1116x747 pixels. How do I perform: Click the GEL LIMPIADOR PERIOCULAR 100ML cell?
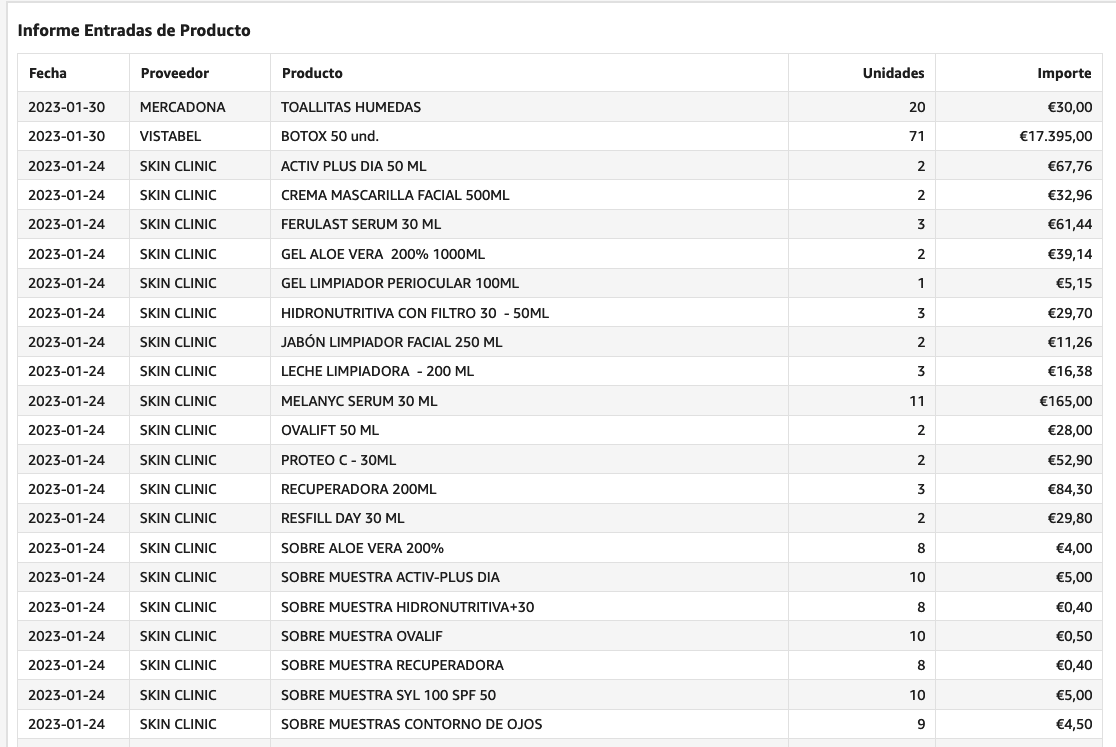pyautogui.click(x=400, y=283)
